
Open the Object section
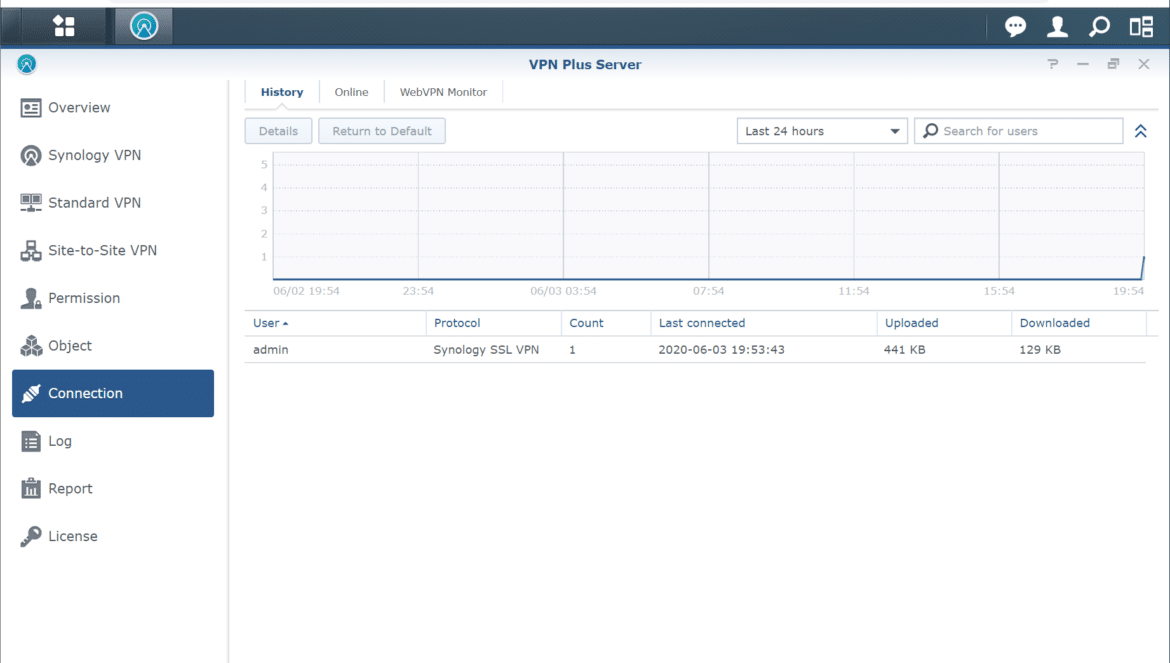(x=113, y=346)
